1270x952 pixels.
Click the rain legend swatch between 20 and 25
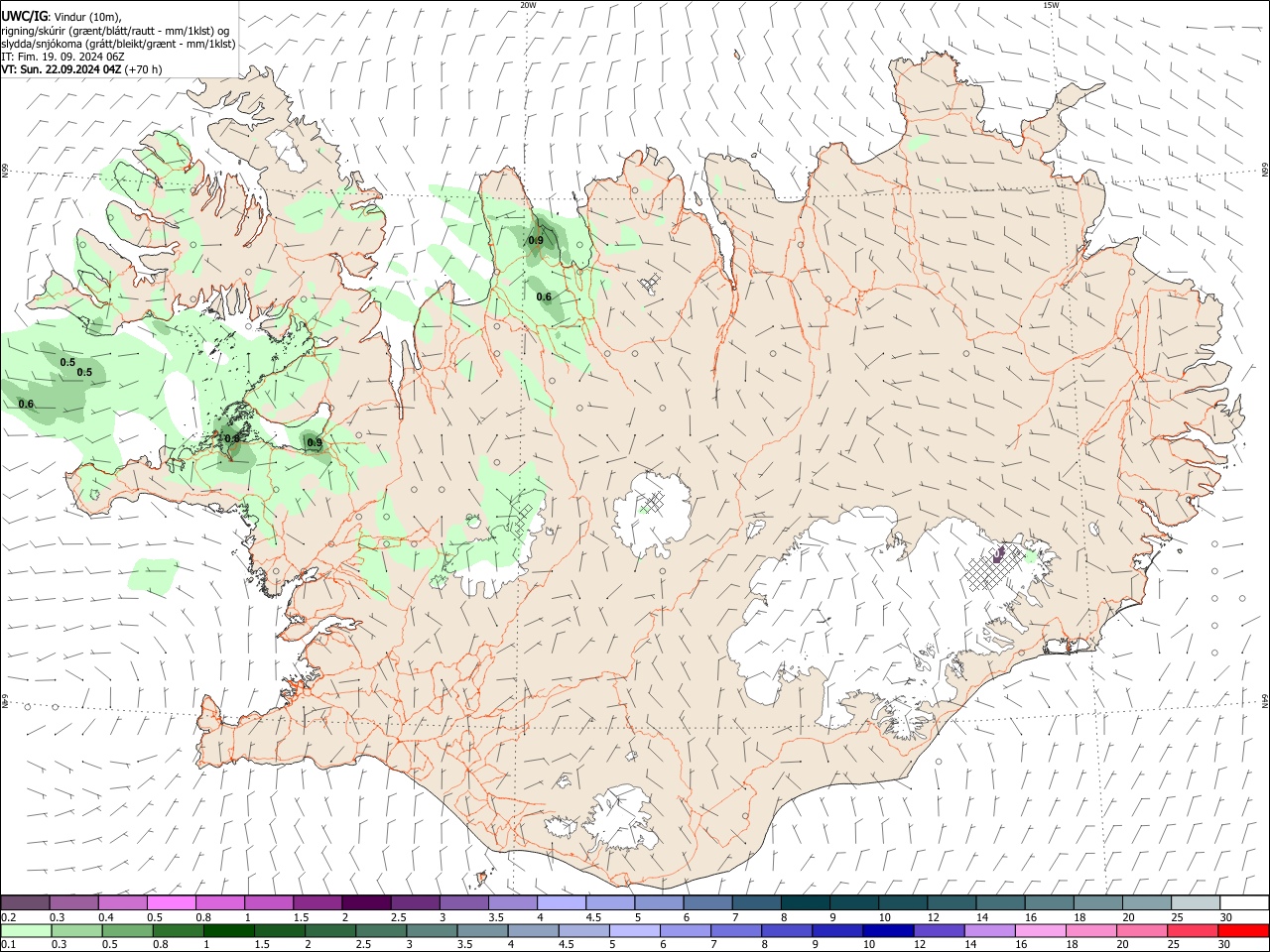(x=1142, y=931)
